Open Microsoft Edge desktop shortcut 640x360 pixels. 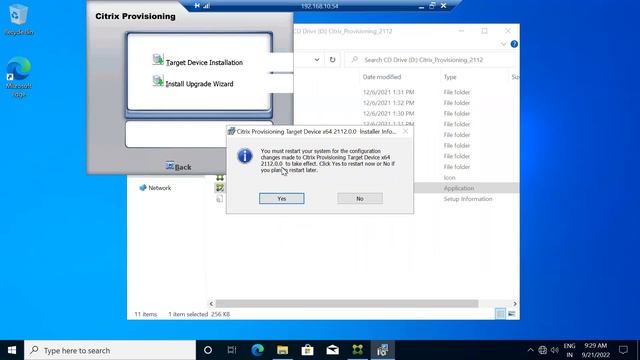coord(19,77)
